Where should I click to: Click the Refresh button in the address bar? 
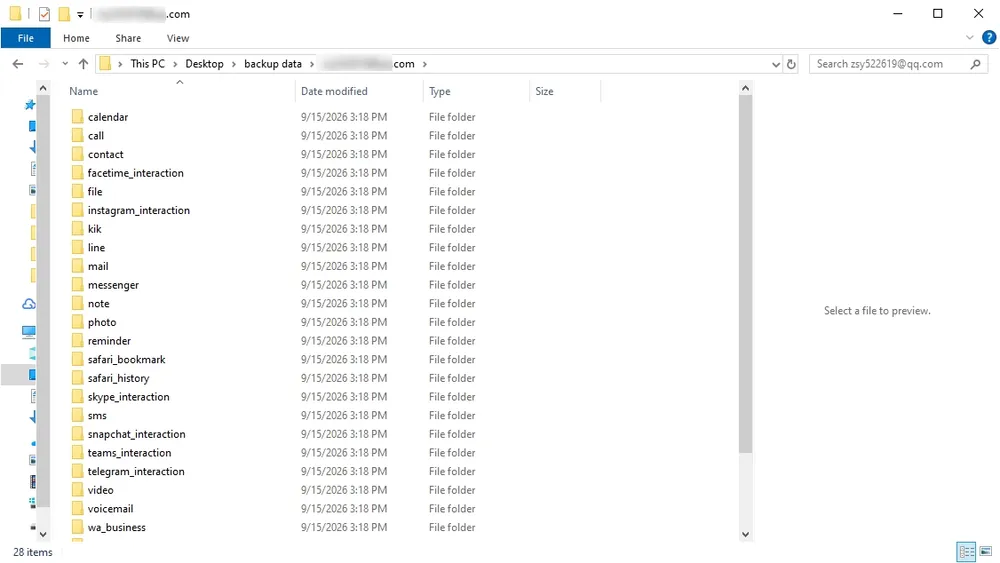791,64
